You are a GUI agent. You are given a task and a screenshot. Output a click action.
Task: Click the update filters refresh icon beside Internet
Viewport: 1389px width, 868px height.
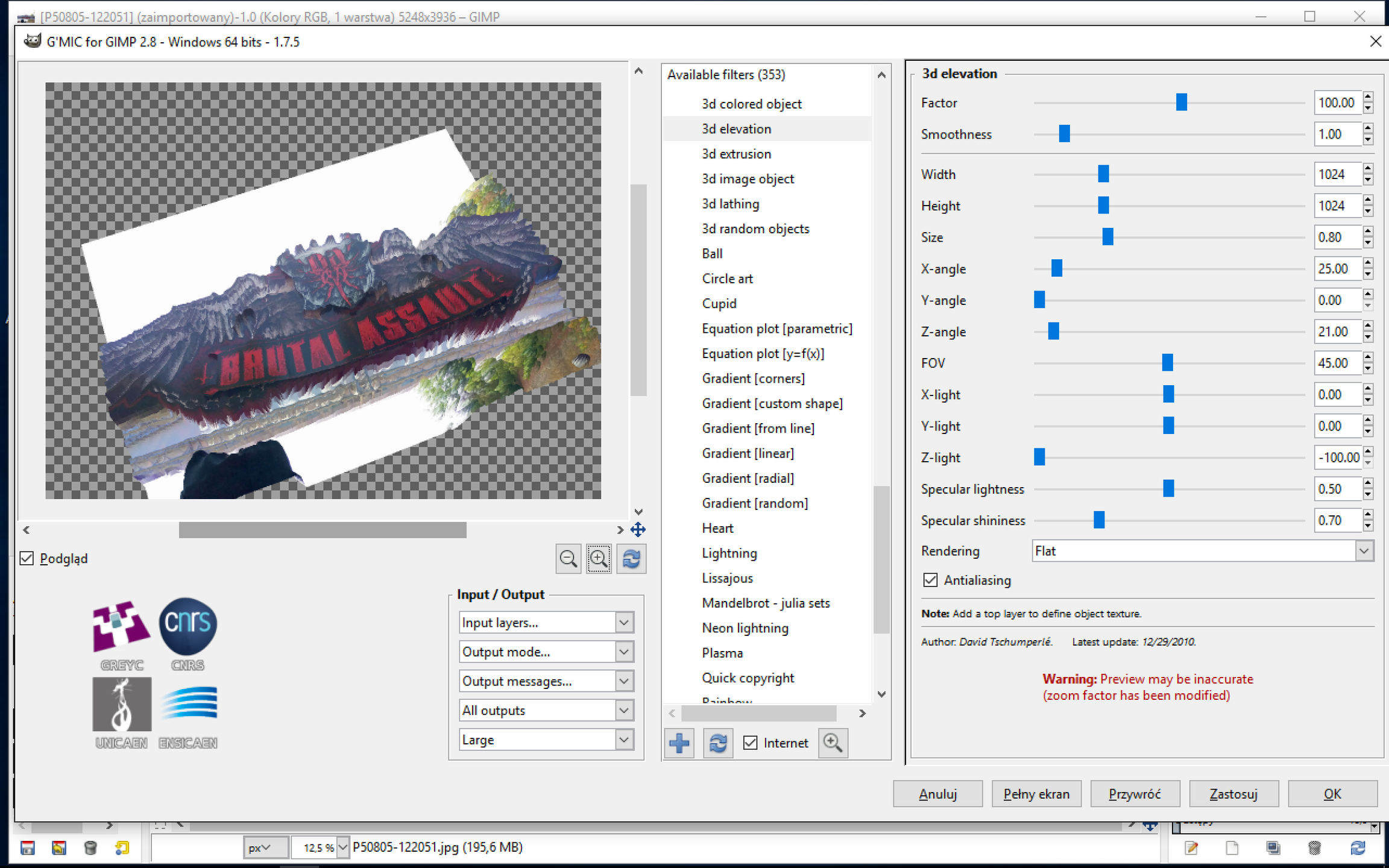coord(717,743)
